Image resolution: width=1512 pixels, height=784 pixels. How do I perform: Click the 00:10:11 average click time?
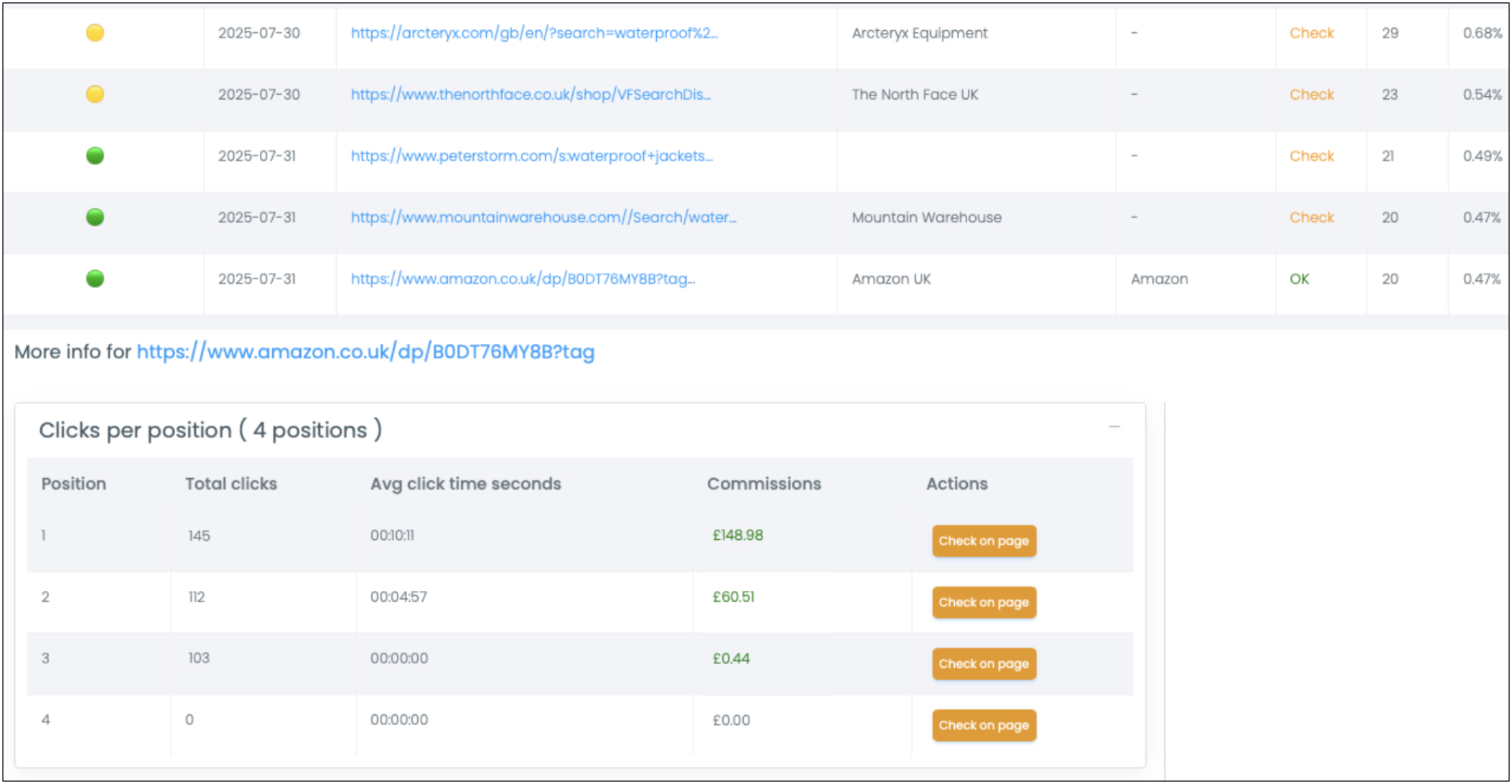coord(392,536)
